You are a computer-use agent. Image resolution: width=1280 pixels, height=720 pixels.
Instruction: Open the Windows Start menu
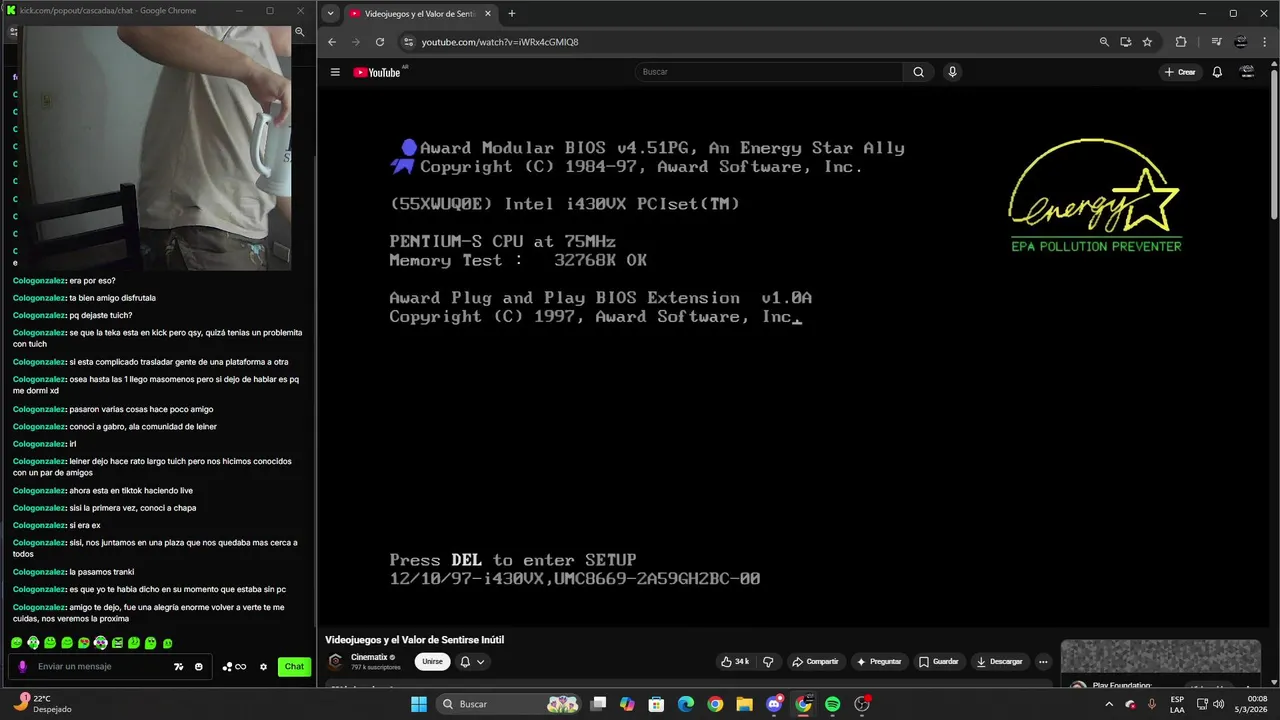(419, 704)
